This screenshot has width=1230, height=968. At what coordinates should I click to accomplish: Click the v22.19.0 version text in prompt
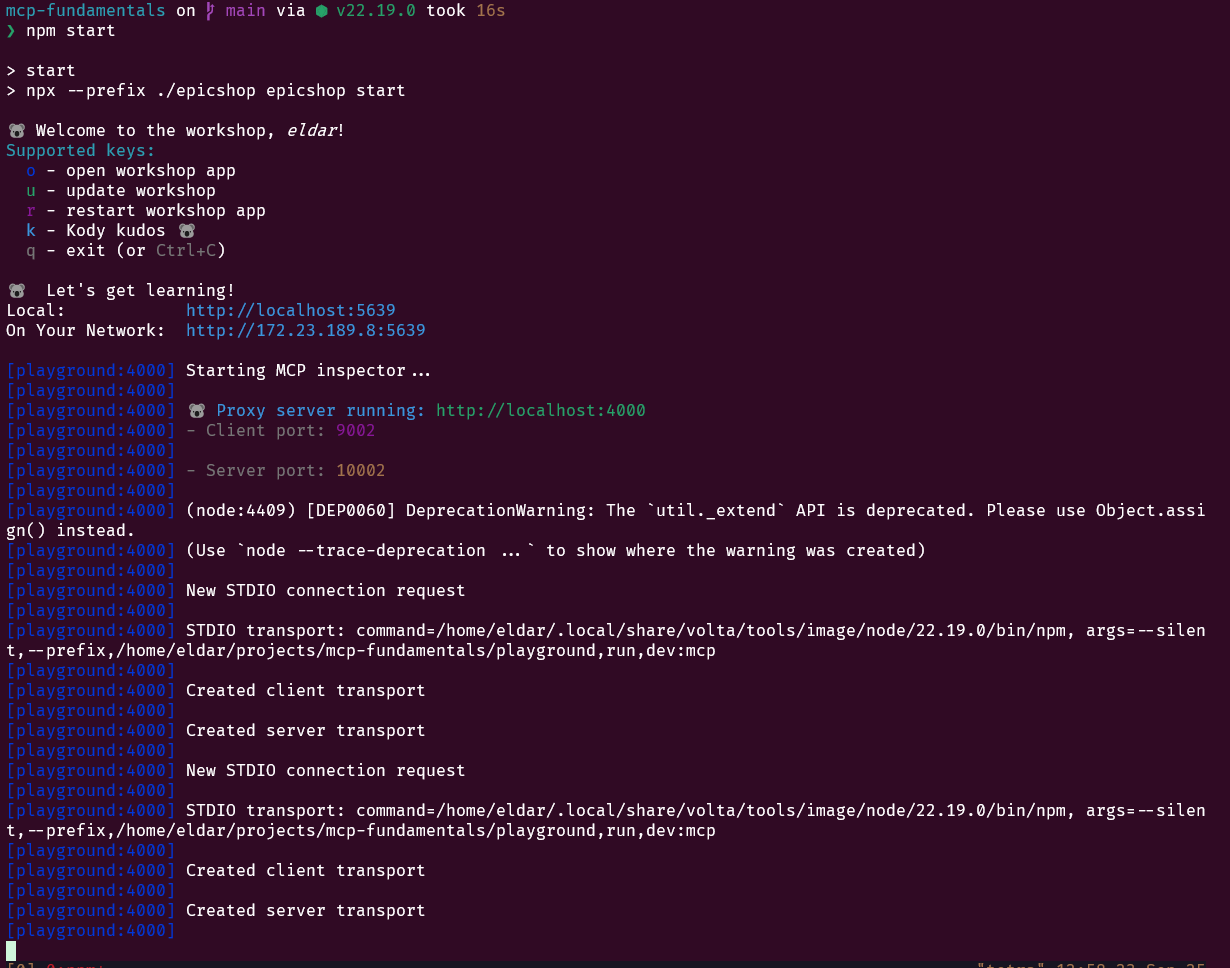tap(375, 11)
